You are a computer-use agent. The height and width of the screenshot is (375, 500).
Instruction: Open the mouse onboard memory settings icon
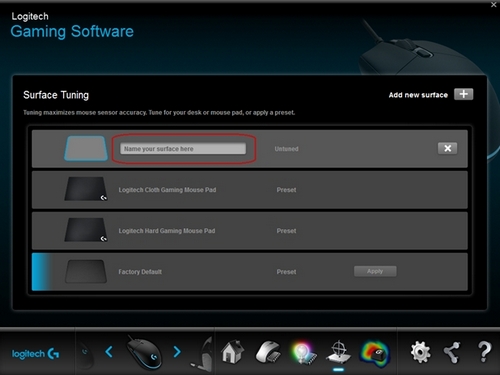click(268, 352)
